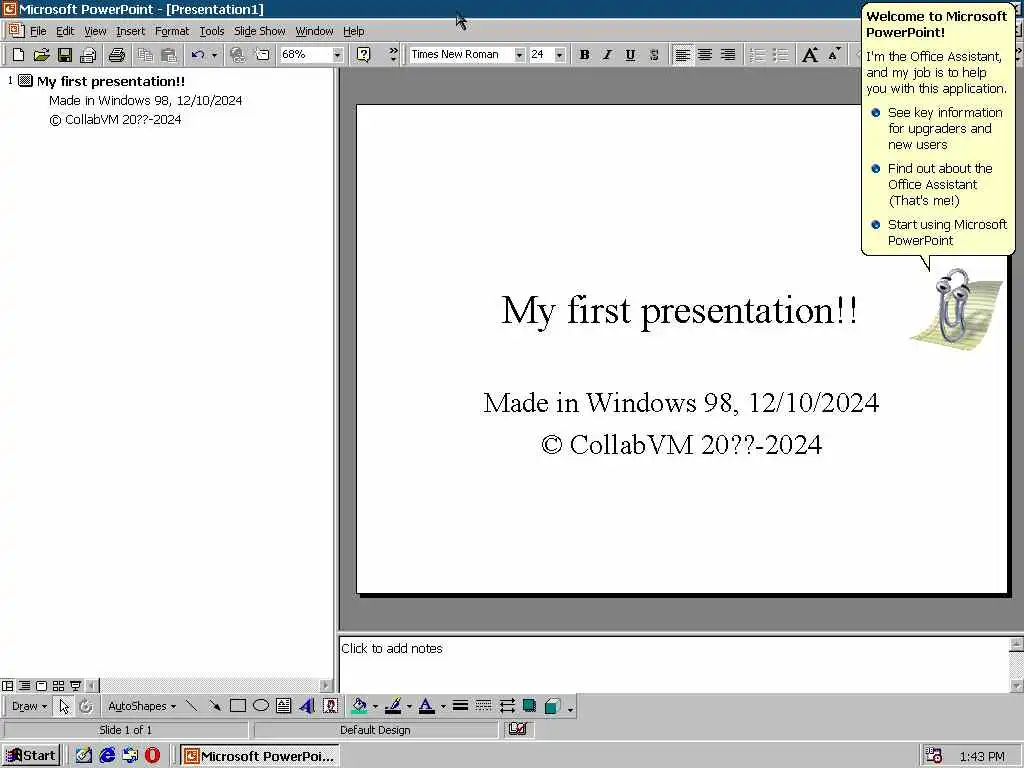Screen dimensions: 1024x768
Task: Open the Slide Show menu
Action: (259, 31)
